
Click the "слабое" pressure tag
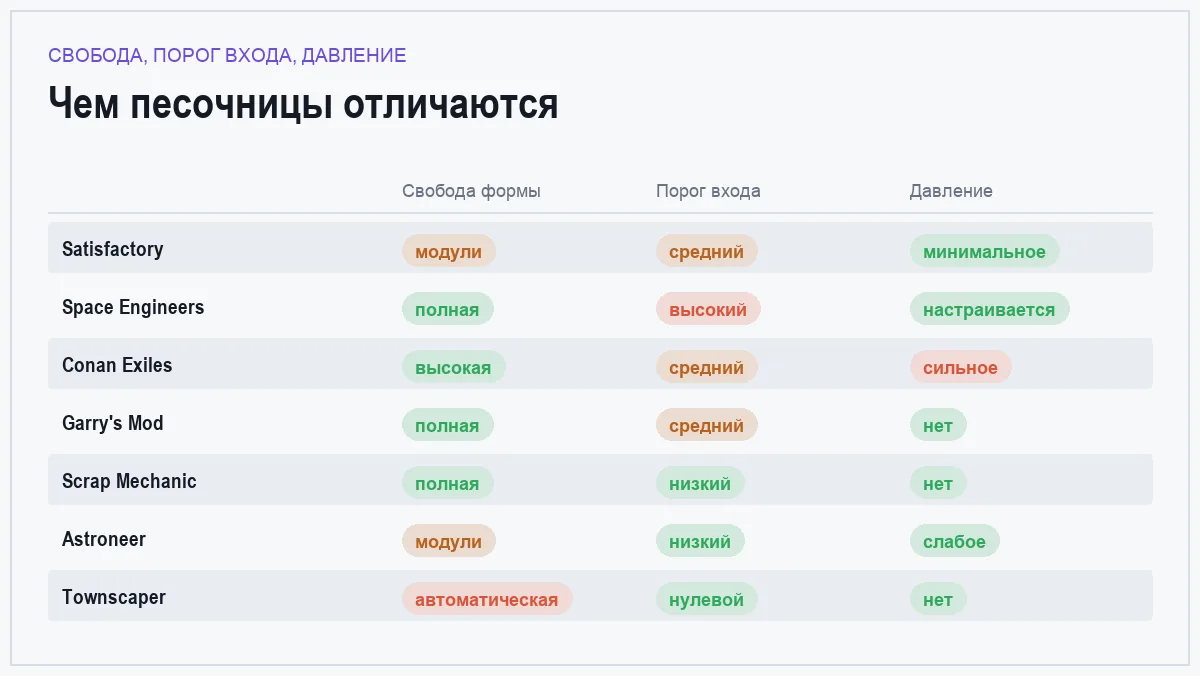pyautogui.click(x=954, y=541)
